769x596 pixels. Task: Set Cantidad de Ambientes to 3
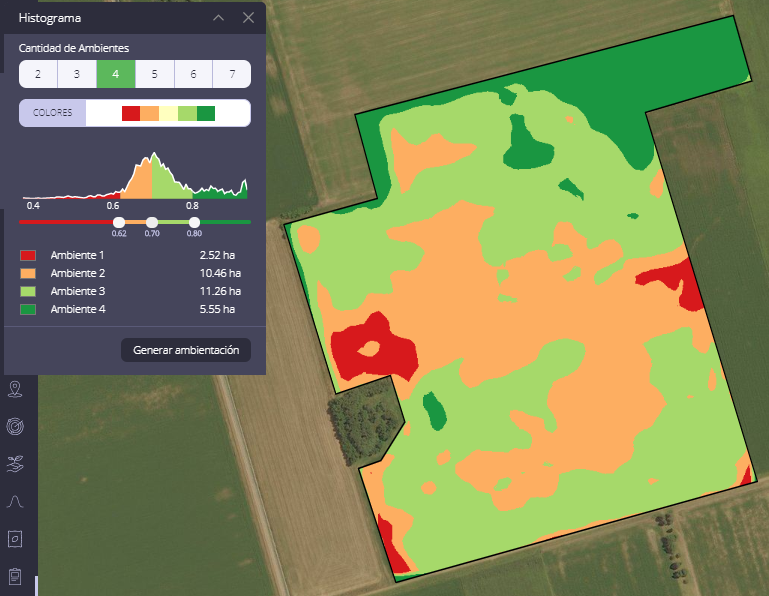tap(77, 74)
